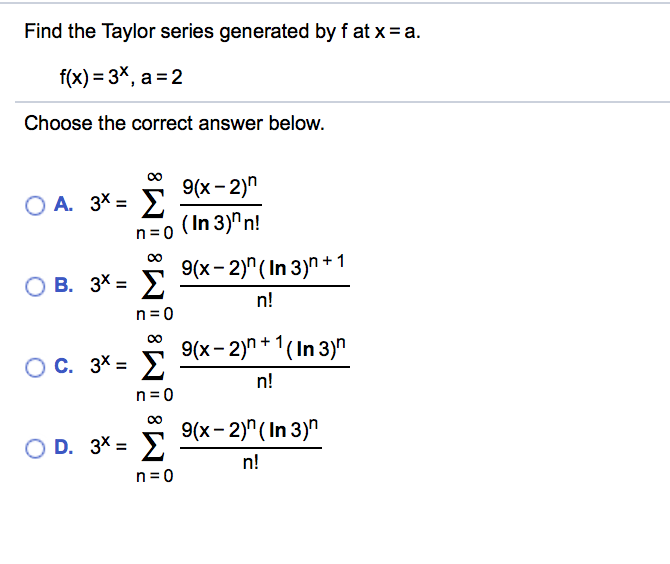Click option B's numerator containing (ln 3)^(n+1)

pyautogui.click(x=263, y=267)
